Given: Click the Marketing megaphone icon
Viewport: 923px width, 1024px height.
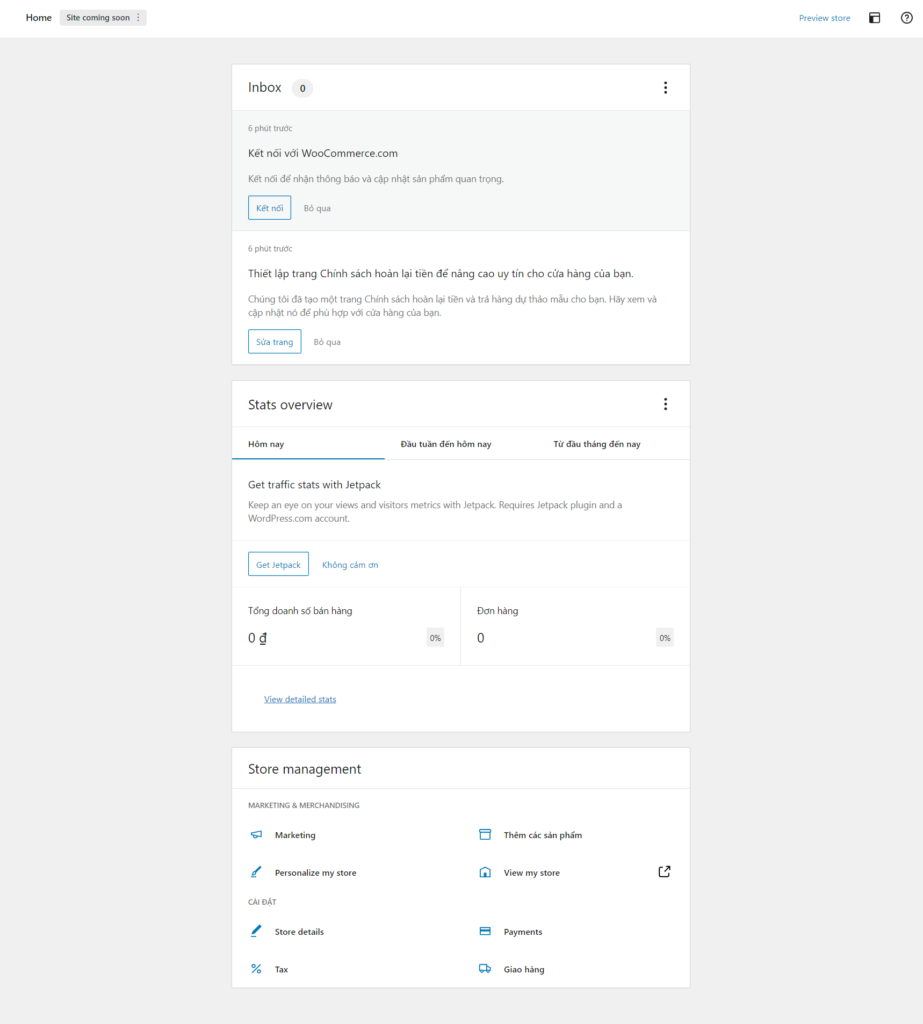Looking at the screenshot, I should [256, 835].
